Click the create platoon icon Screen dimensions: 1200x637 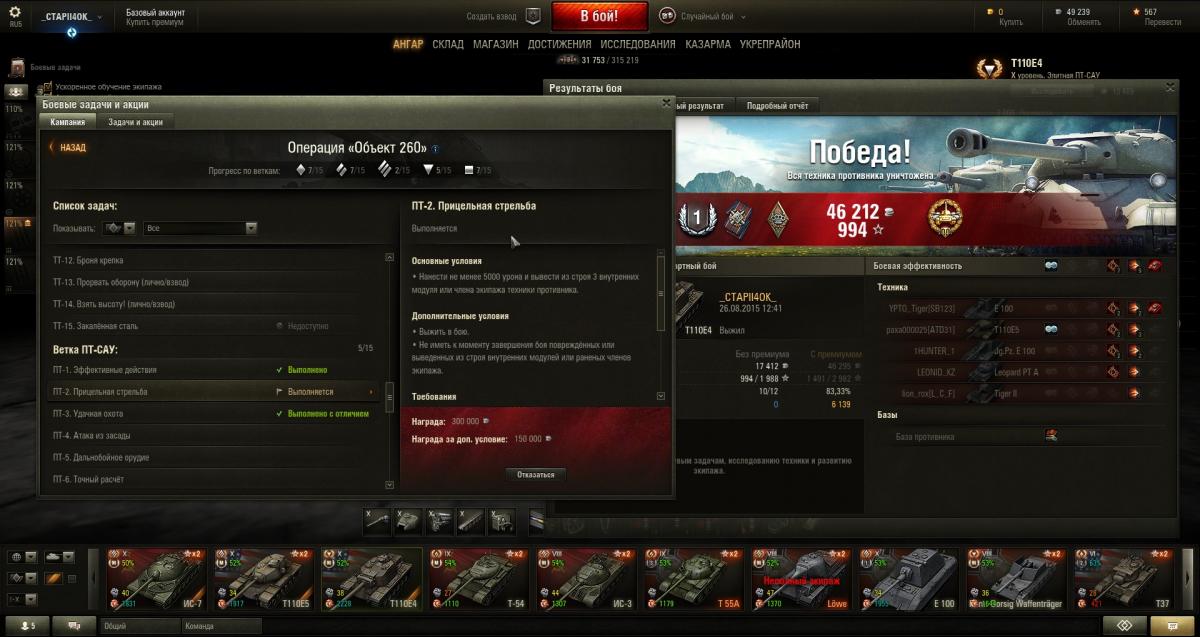(533, 16)
